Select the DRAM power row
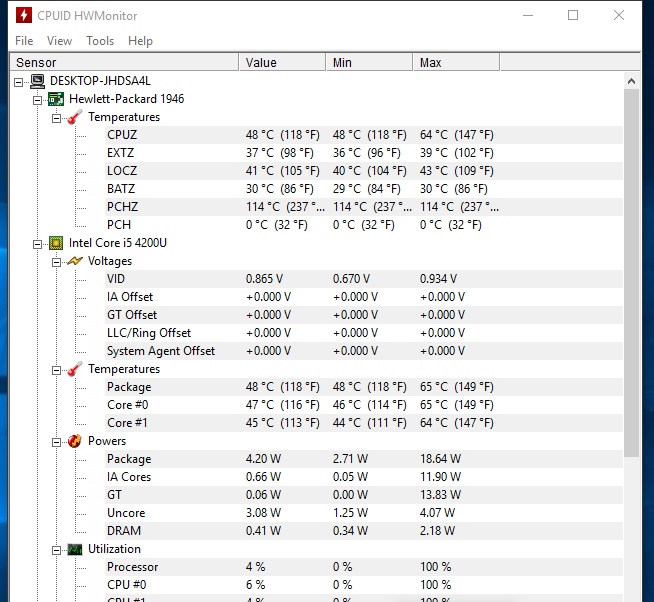 pyautogui.click(x=364, y=531)
